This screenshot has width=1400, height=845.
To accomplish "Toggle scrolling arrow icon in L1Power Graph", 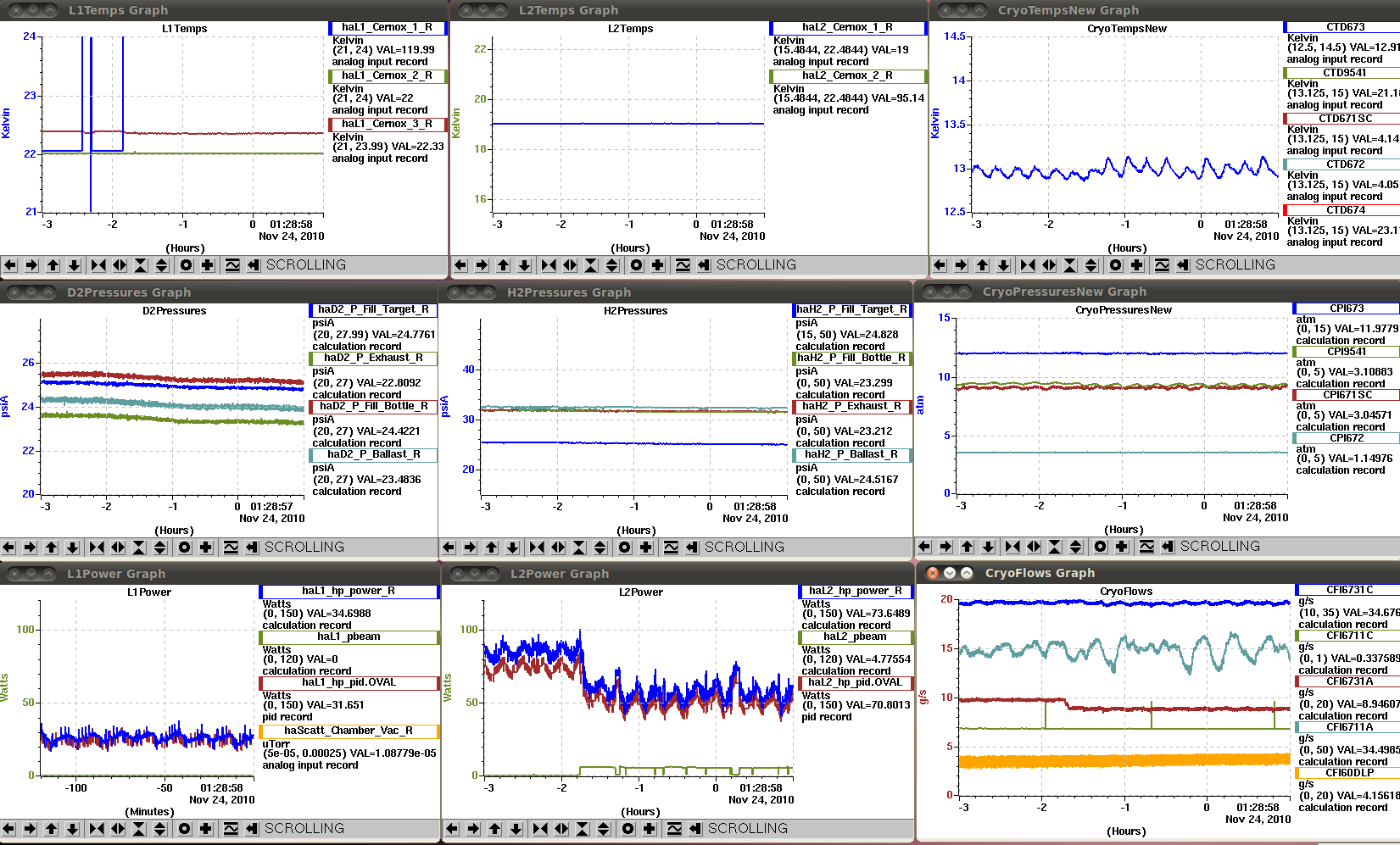I will [252, 829].
